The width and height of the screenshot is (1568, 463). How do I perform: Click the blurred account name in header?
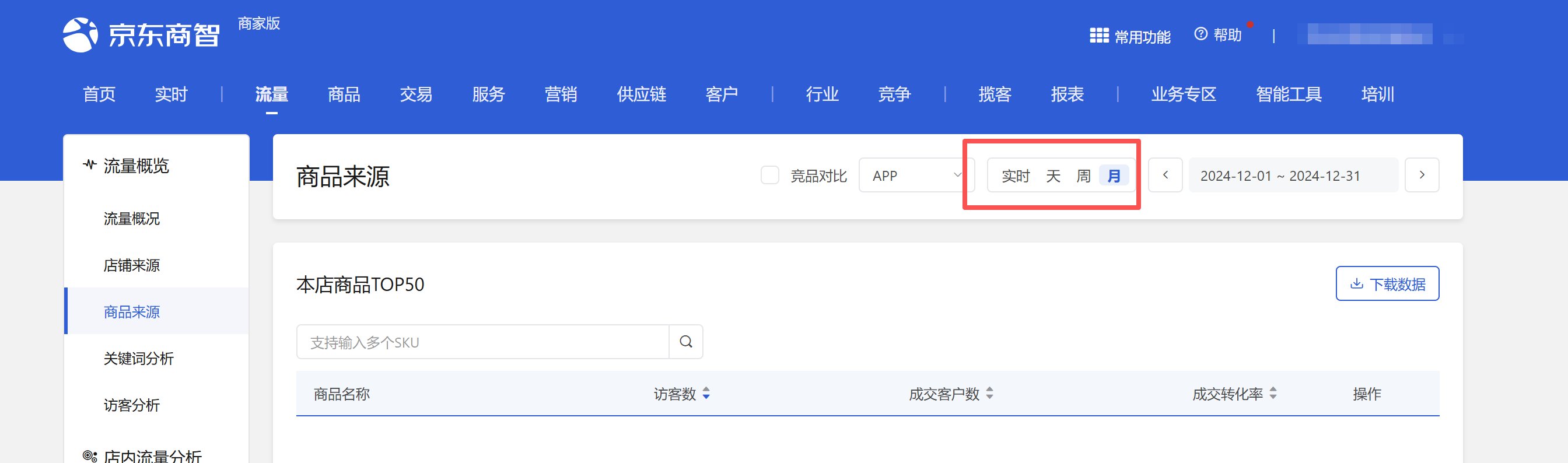[x=1370, y=34]
